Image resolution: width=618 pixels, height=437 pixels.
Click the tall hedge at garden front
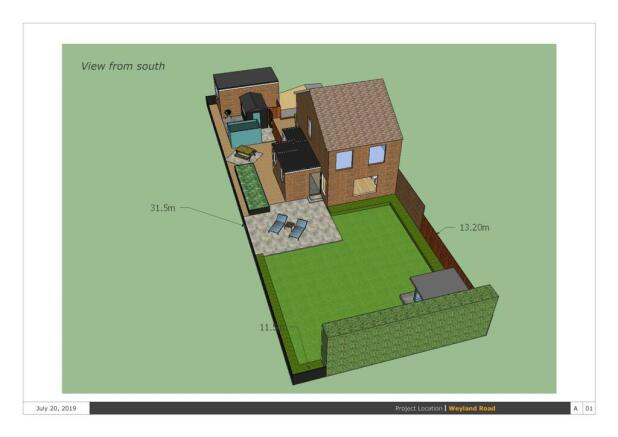click(x=410, y=330)
